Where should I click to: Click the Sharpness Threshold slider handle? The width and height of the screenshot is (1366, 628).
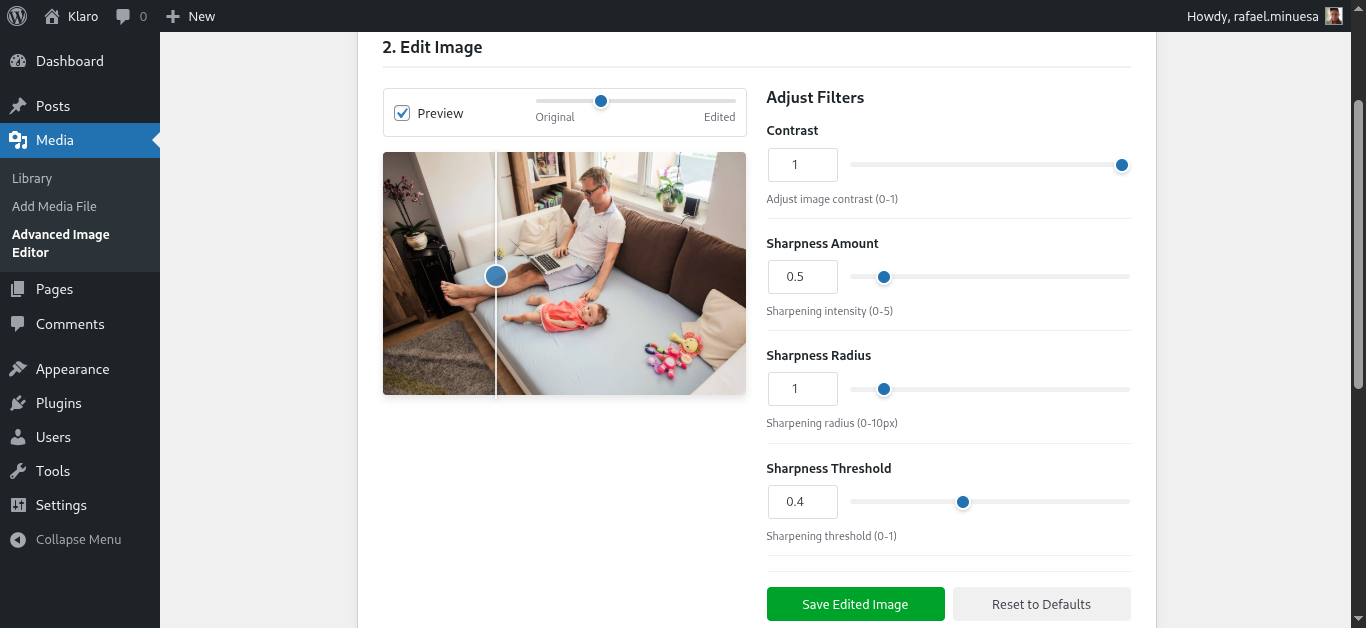963,502
